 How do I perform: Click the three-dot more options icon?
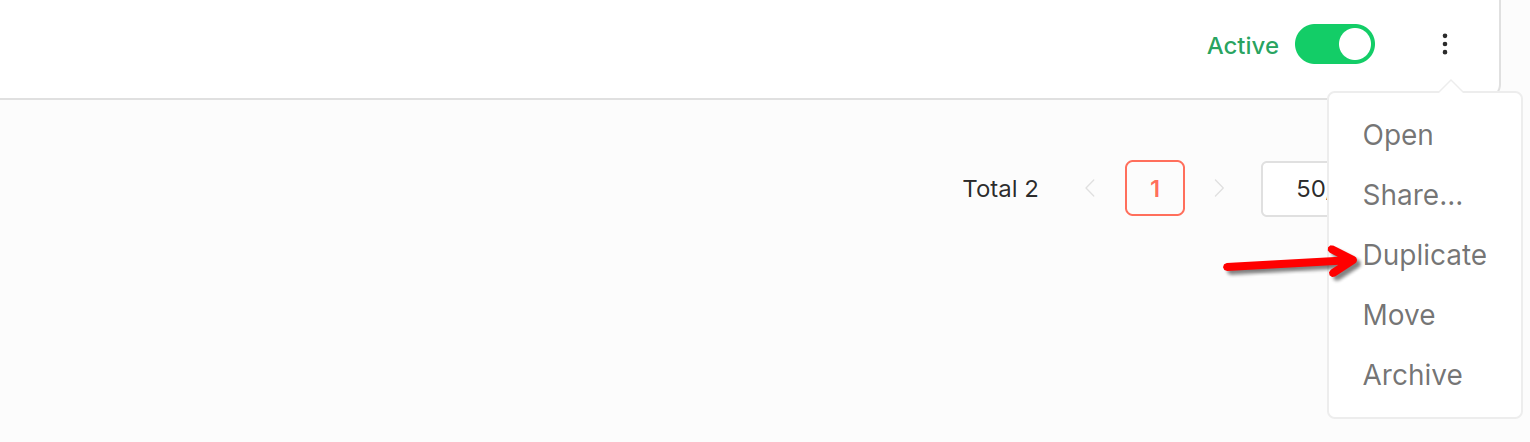pyautogui.click(x=1444, y=44)
